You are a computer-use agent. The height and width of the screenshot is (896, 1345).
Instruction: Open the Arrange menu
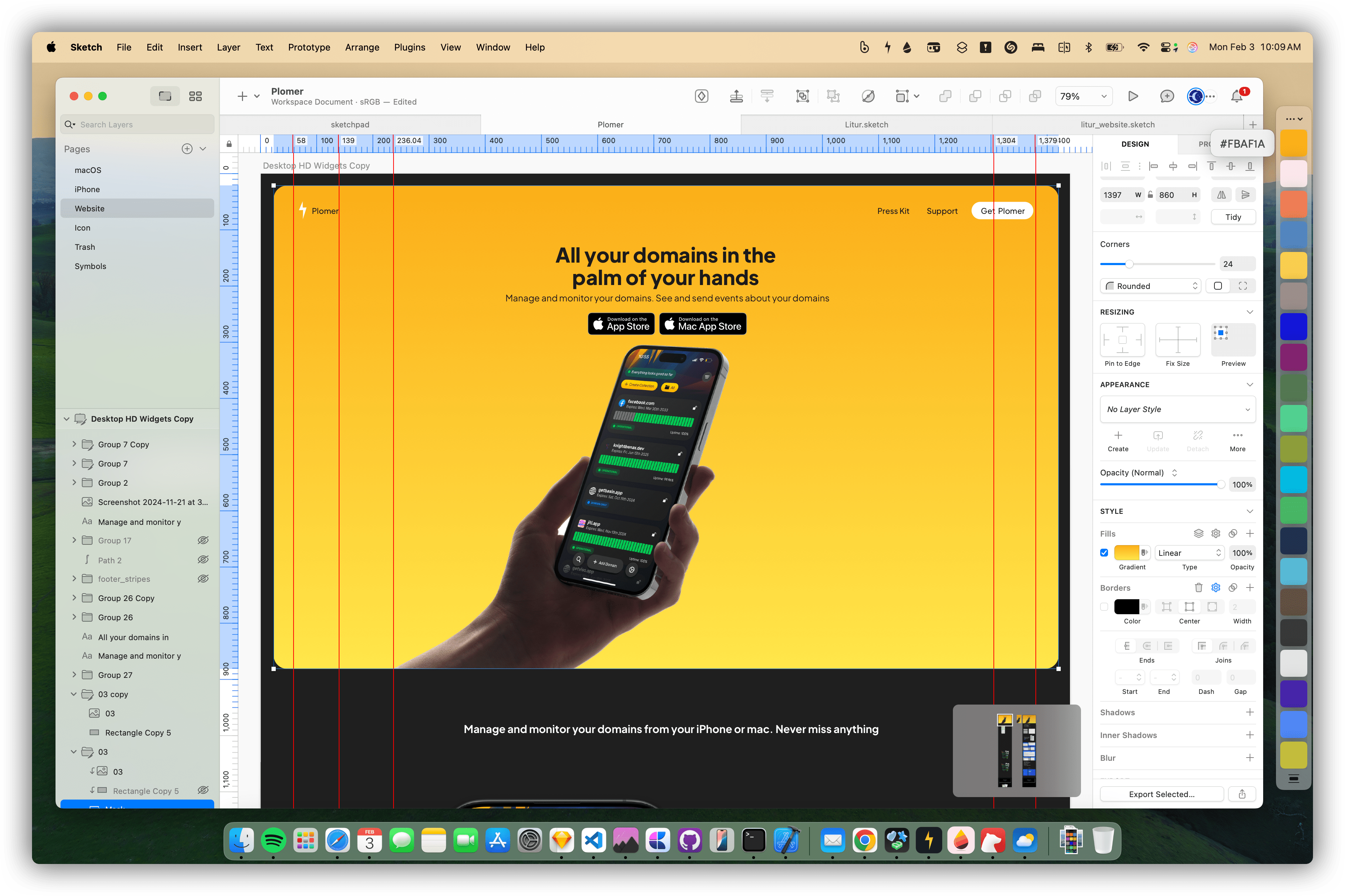pyautogui.click(x=362, y=47)
